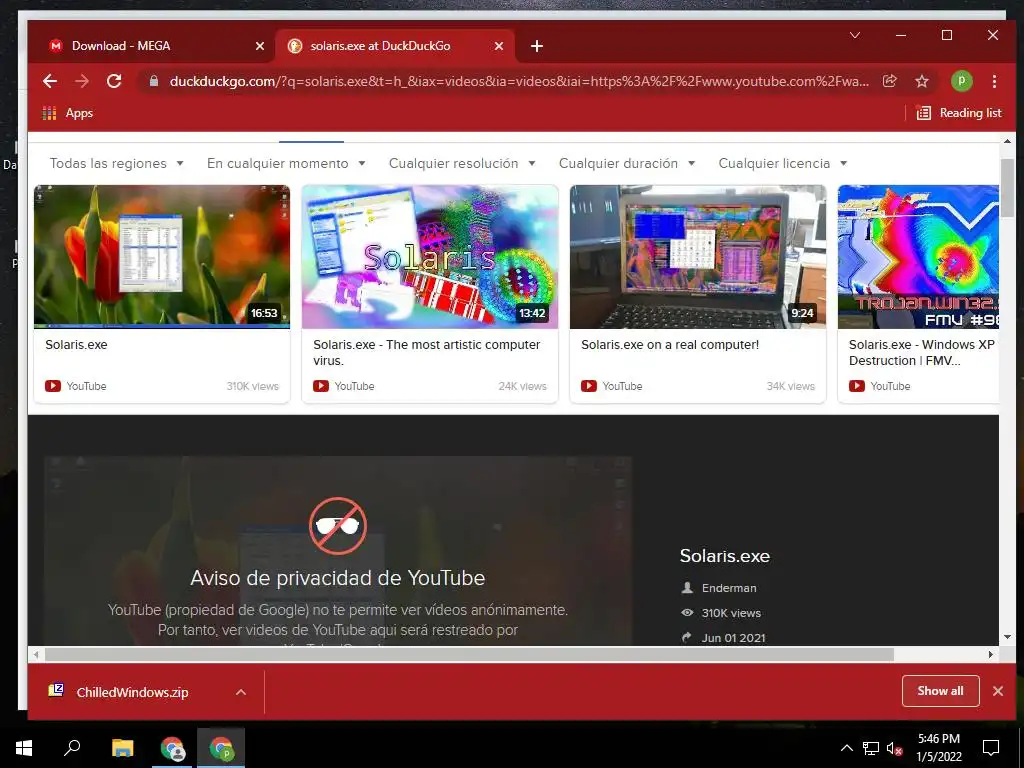Image resolution: width=1024 pixels, height=768 pixels.
Task: Click the forward navigation arrow
Action: (x=82, y=81)
